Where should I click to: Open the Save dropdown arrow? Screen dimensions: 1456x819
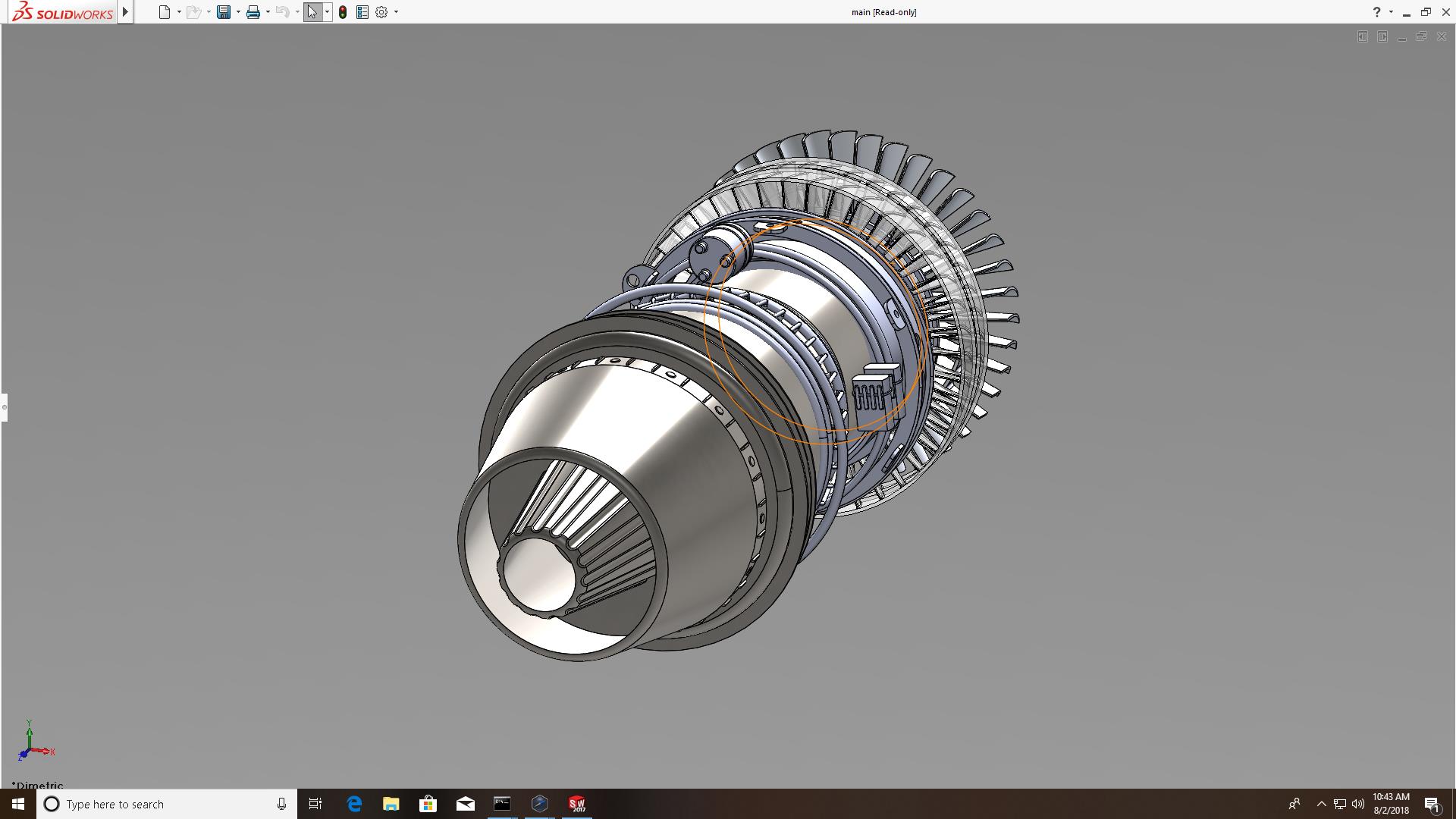pyautogui.click(x=238, y=12)
